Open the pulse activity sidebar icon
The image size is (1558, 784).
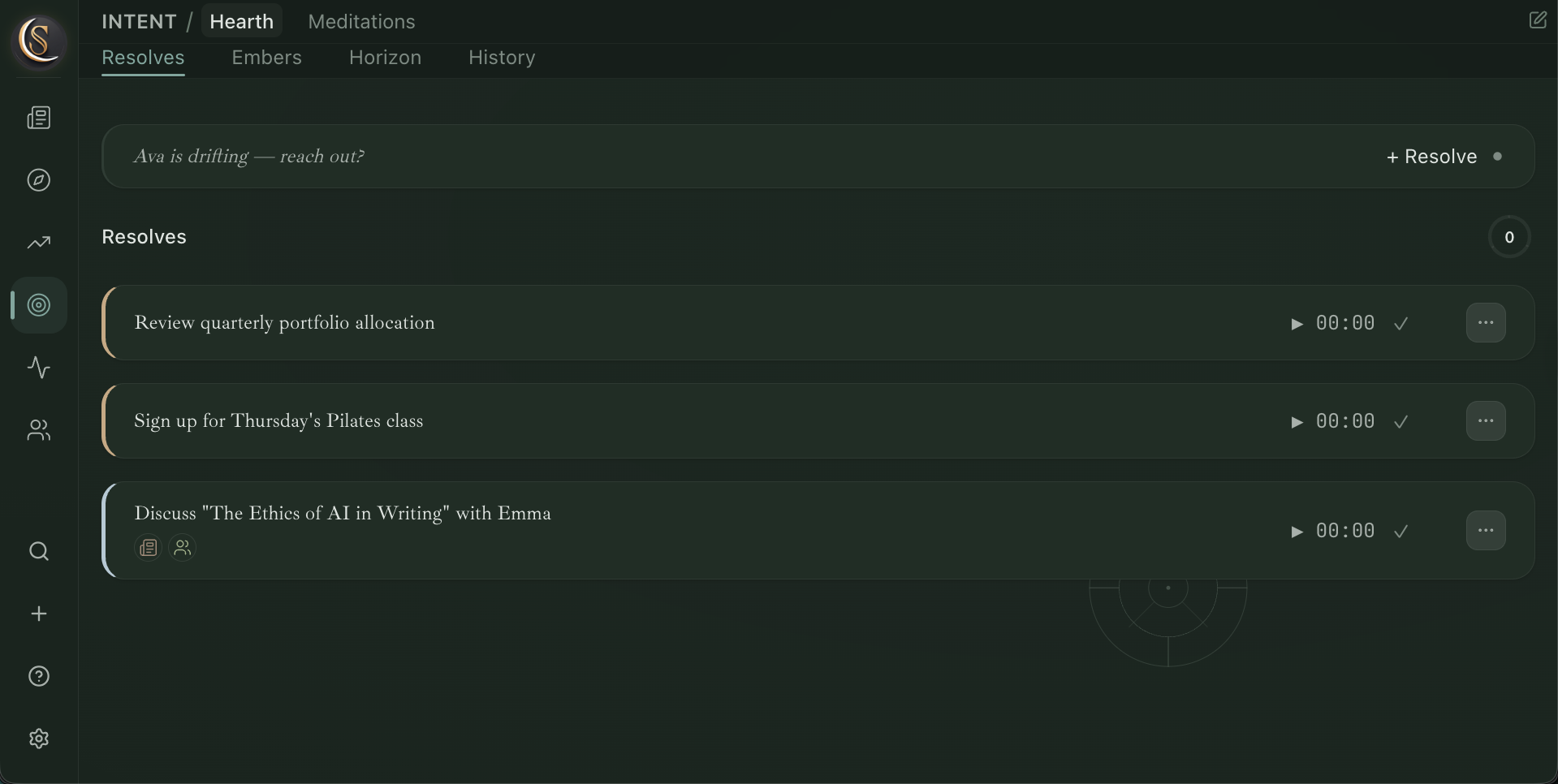(x=39, y=368)
